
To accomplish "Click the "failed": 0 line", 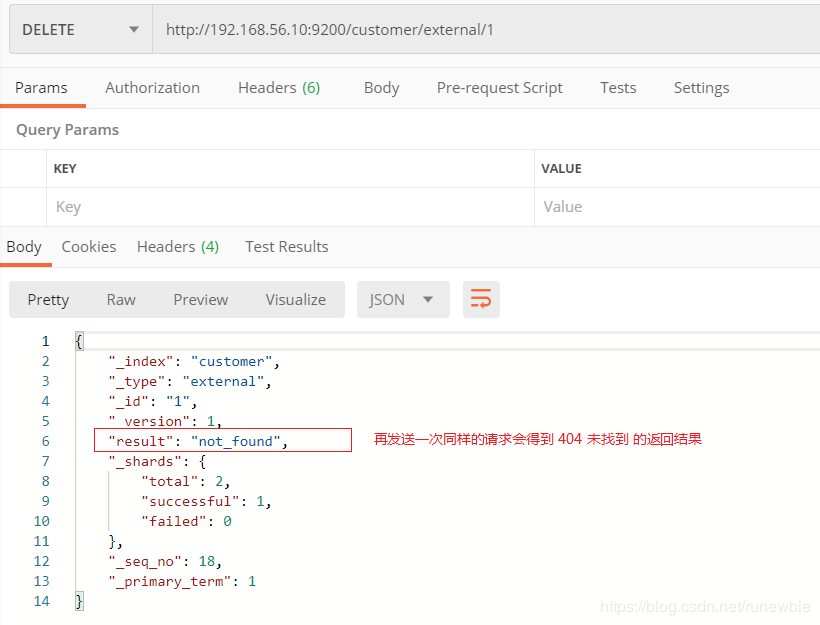I will pos(186,521).
